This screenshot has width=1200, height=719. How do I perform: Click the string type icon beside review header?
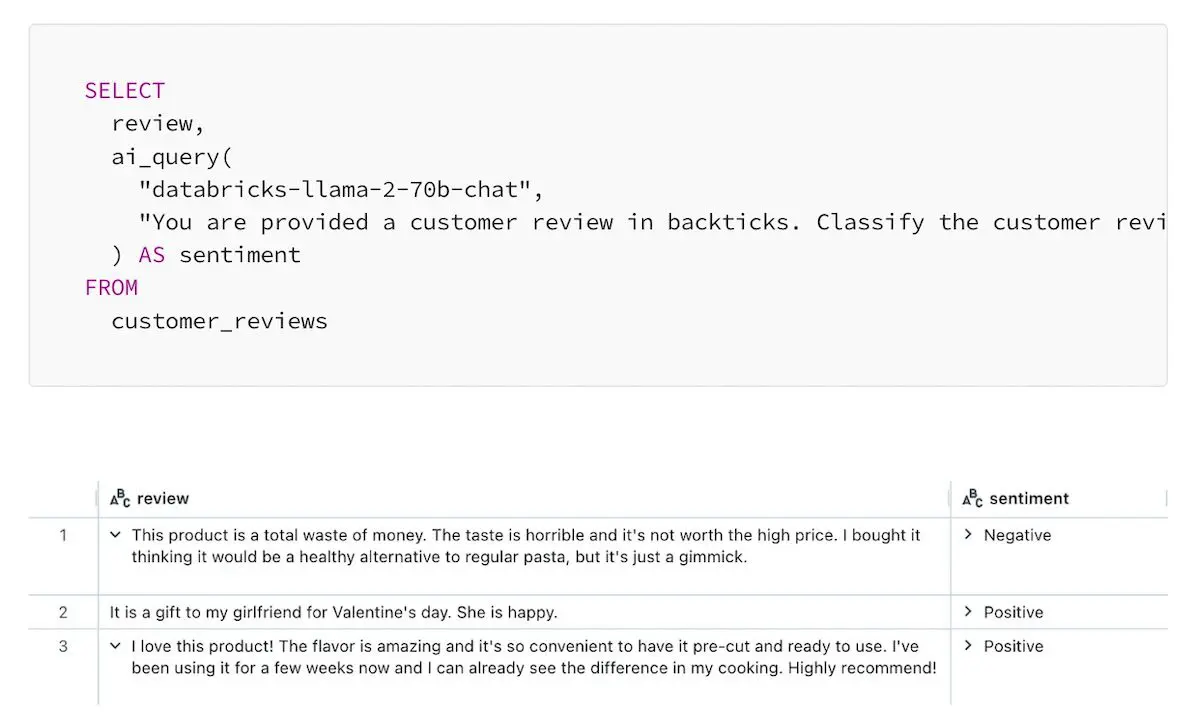(x=117, y=497)
